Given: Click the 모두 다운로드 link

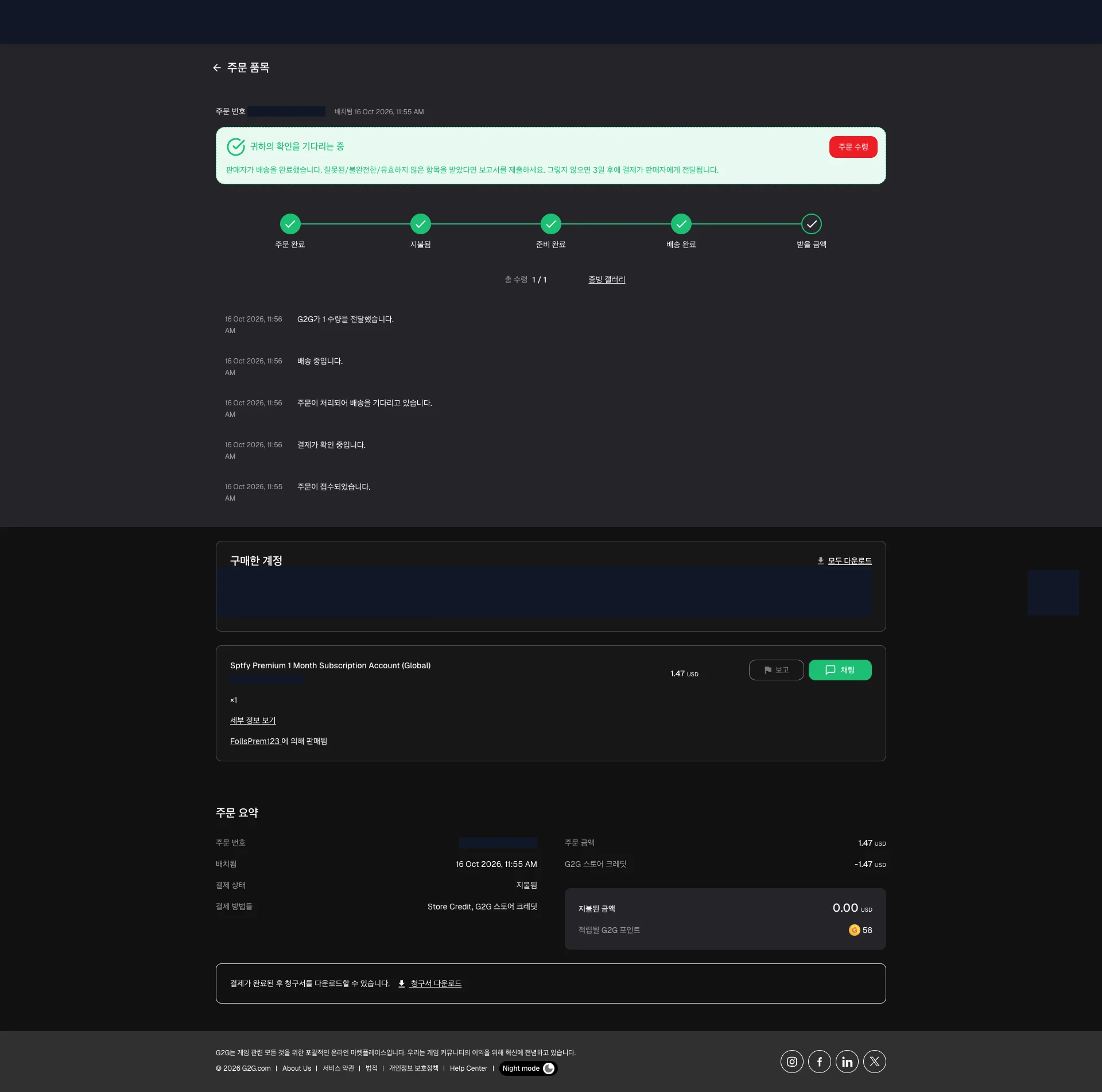Looking at the screenshot, I should click(x=849, y=561).
